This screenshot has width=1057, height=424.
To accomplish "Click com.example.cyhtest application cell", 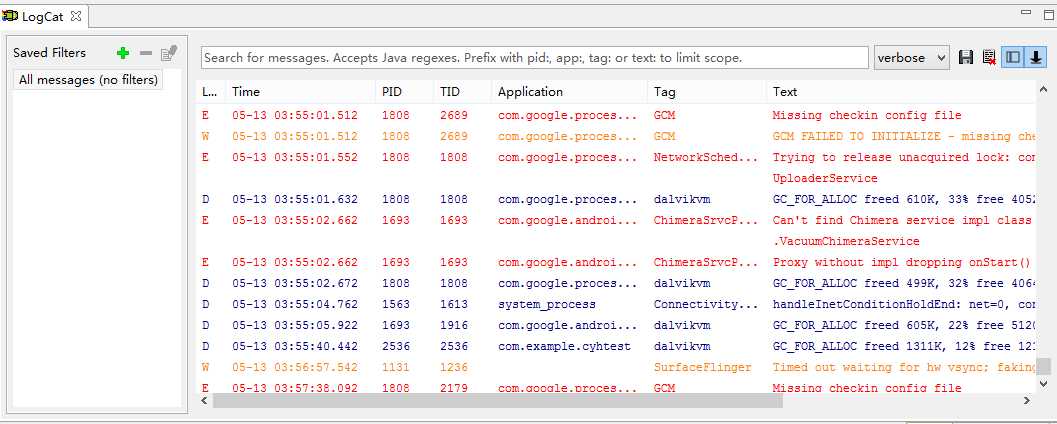I will (564, 346).
